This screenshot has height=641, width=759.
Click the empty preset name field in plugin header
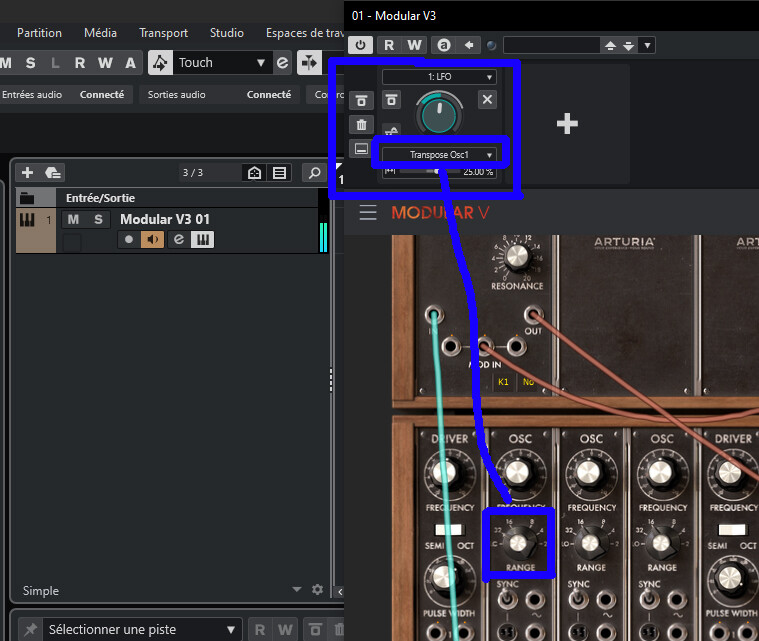pos(551,46)
